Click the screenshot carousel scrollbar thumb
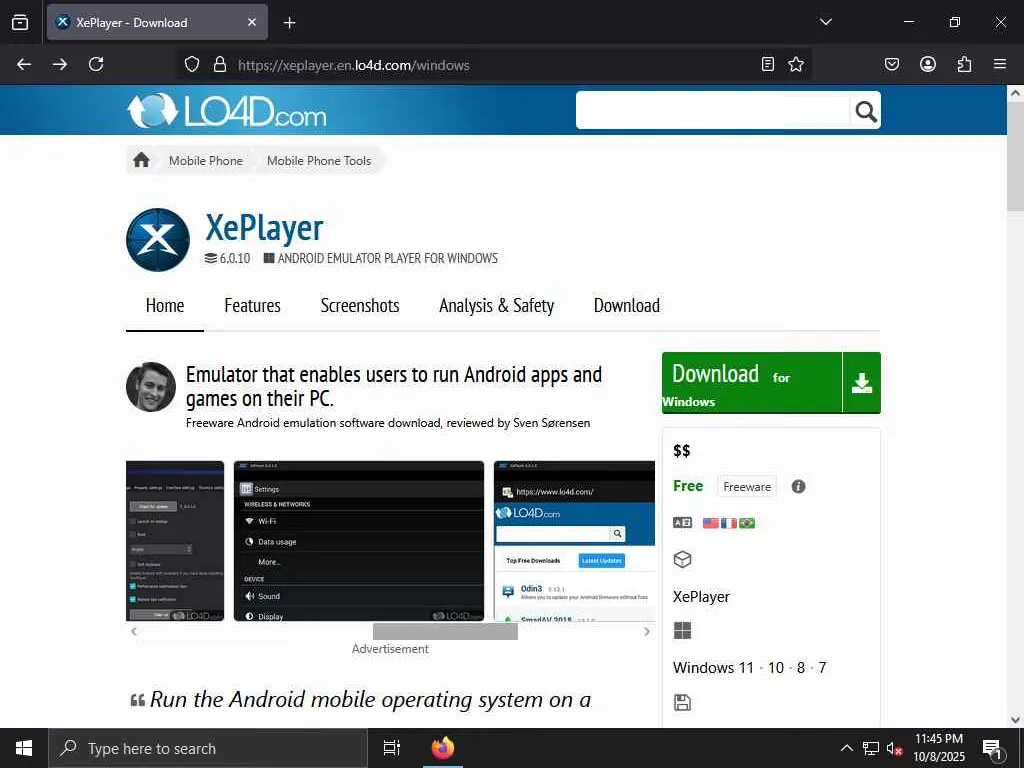The width and height of the screenshot is (1024, 768). [445, 632]
